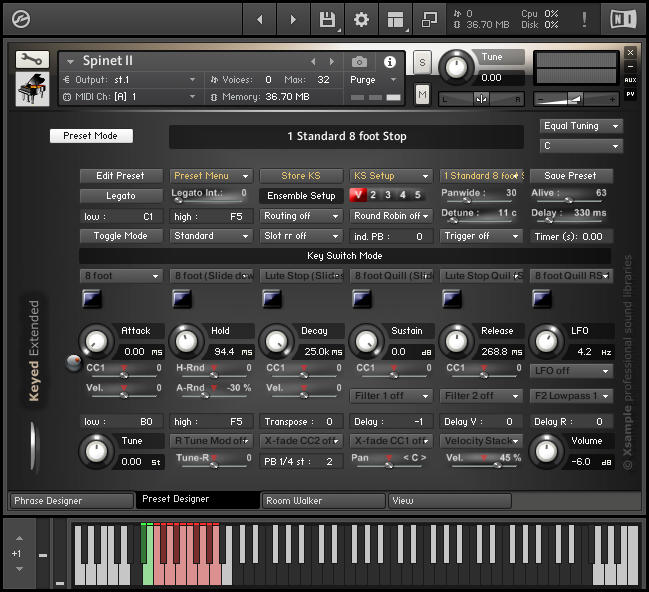The height and width of the screenshot is (592, 649).
Task: Open the KS Setup dropdown
Action: (x=391, y=176)
